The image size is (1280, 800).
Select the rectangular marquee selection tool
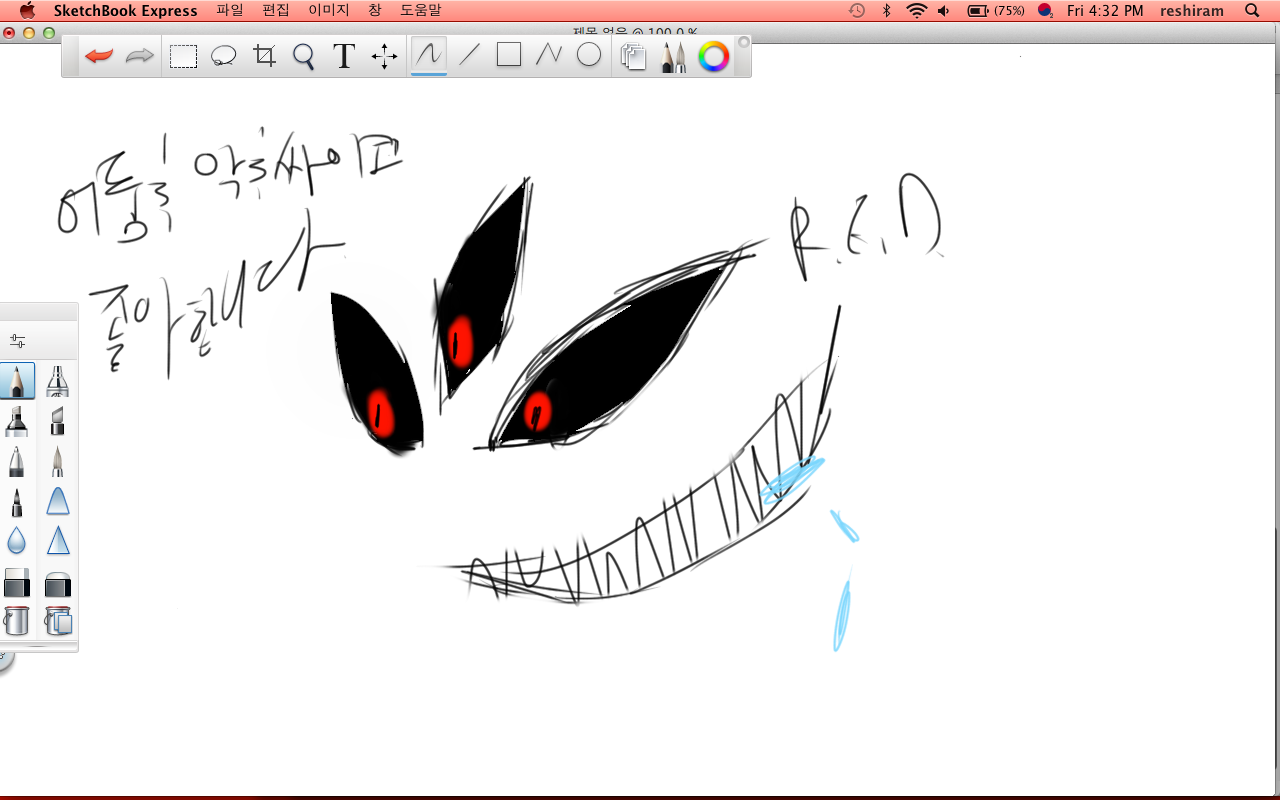point(183,56)
